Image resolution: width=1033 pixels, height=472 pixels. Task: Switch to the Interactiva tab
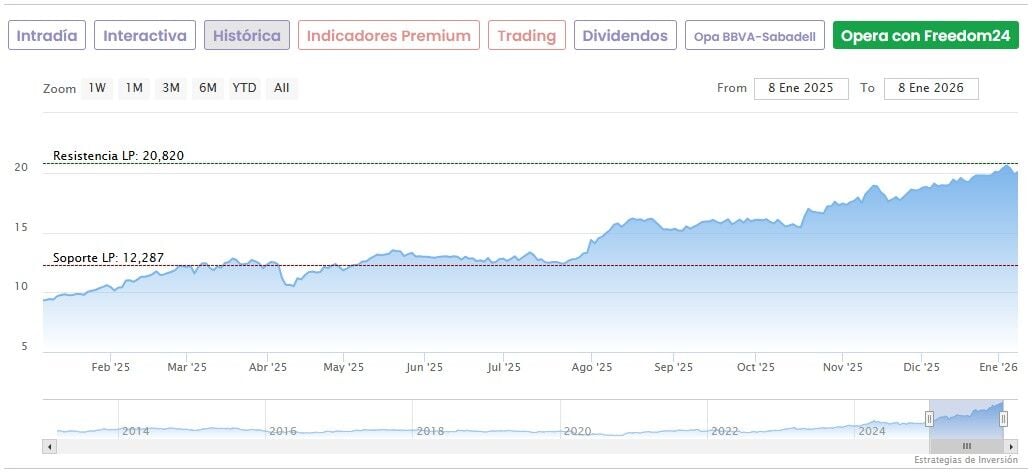pyautogui.click(x=145, y=36)
